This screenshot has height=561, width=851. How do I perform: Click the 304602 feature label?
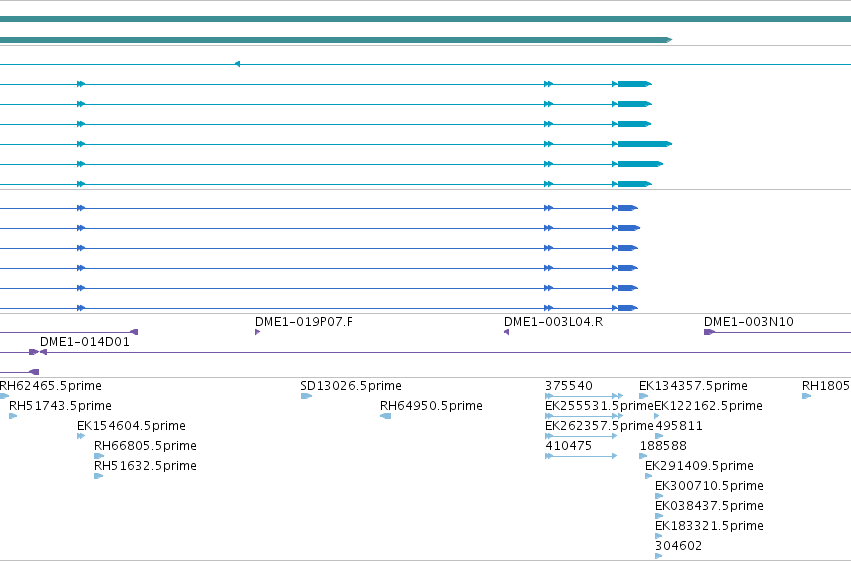[x=678, y=546]
